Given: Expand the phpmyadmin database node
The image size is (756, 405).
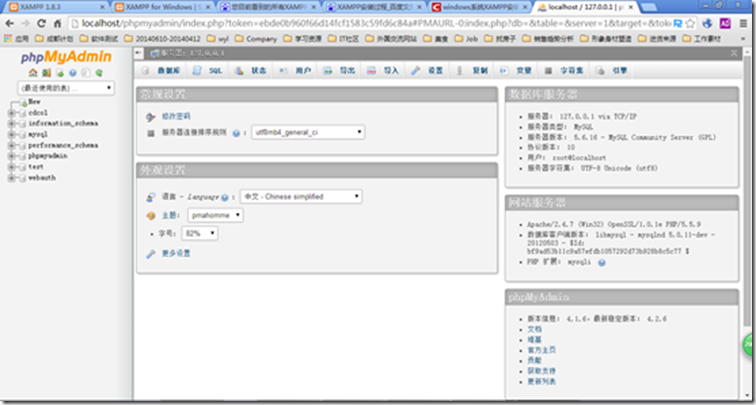Looking at the screenshot, I should tap(12, 156).
